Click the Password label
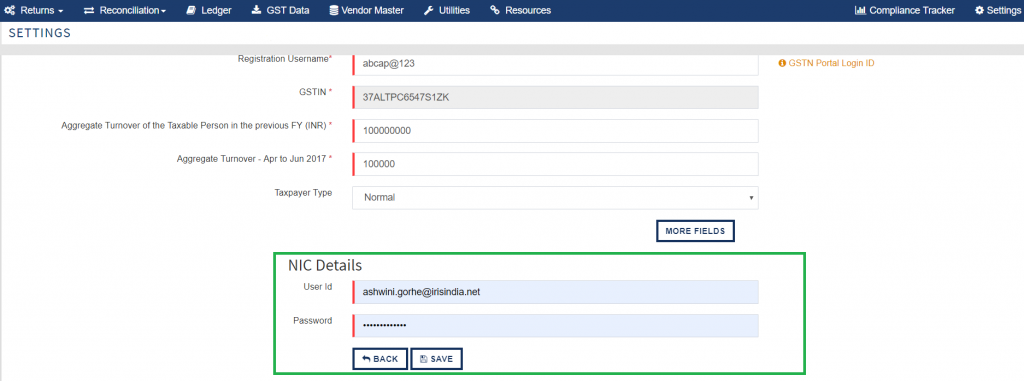 point(312,320)
